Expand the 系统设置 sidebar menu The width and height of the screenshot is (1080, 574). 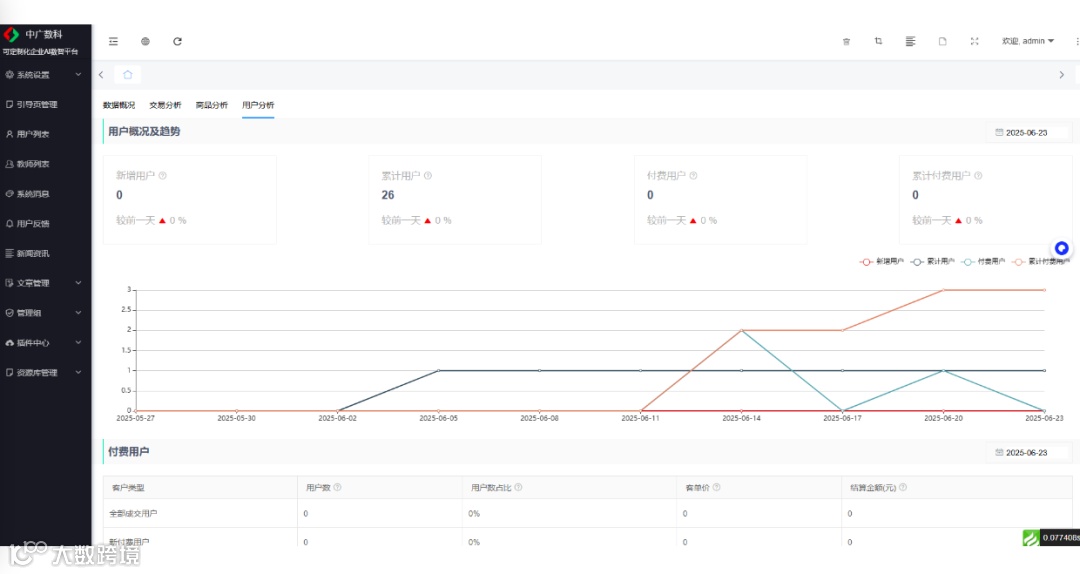point(45,74)
